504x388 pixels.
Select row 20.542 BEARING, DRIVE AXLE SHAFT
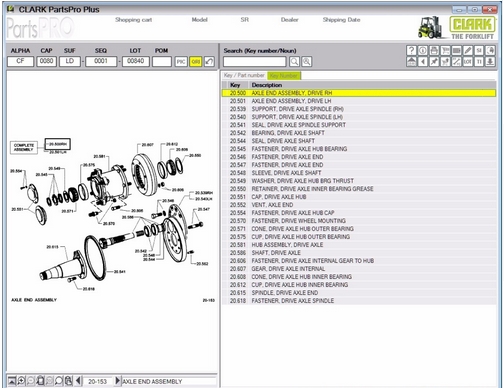point(359,133)
